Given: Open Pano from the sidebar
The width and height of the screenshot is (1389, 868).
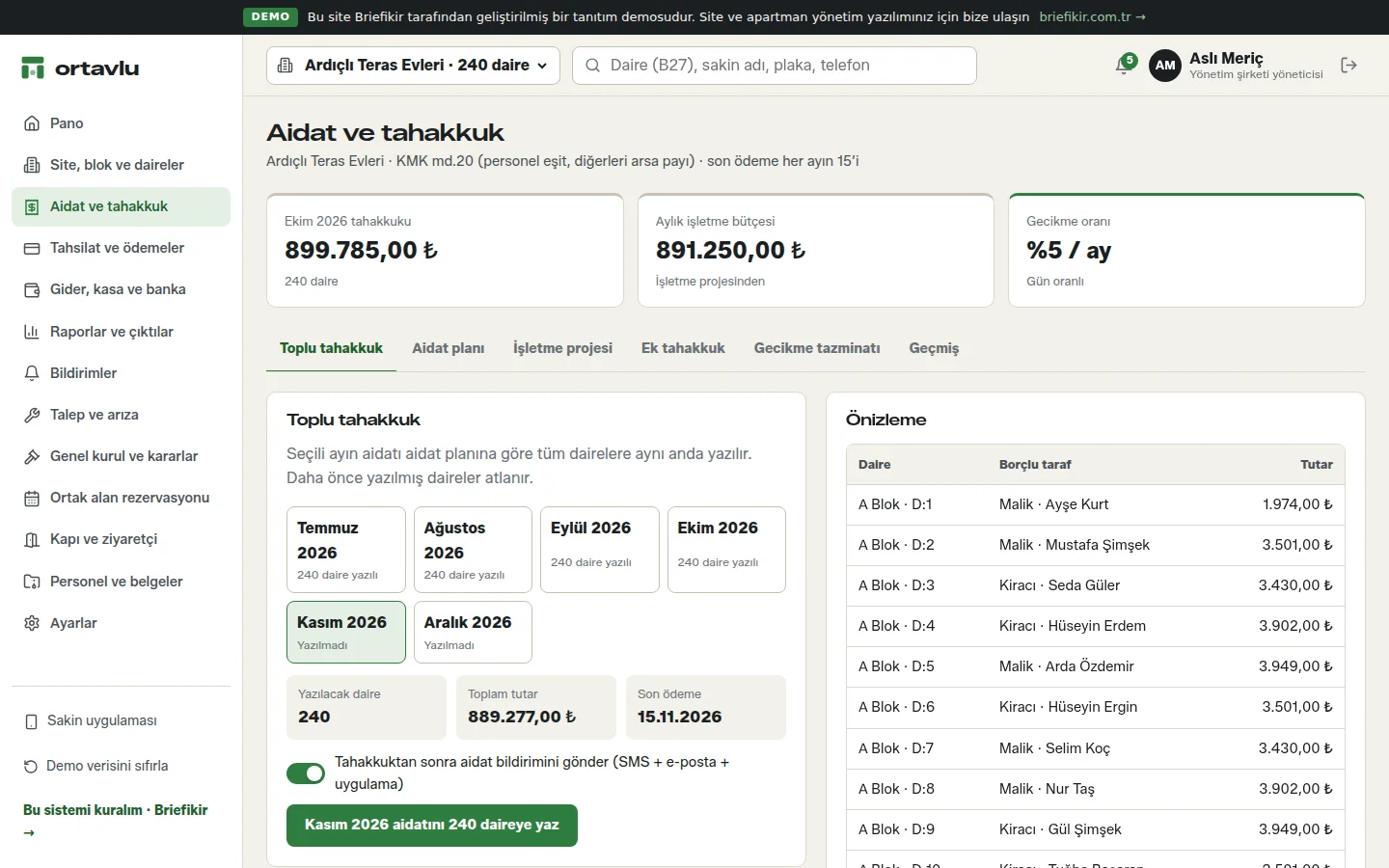Looking at the screenshot, I should [121, 123].
